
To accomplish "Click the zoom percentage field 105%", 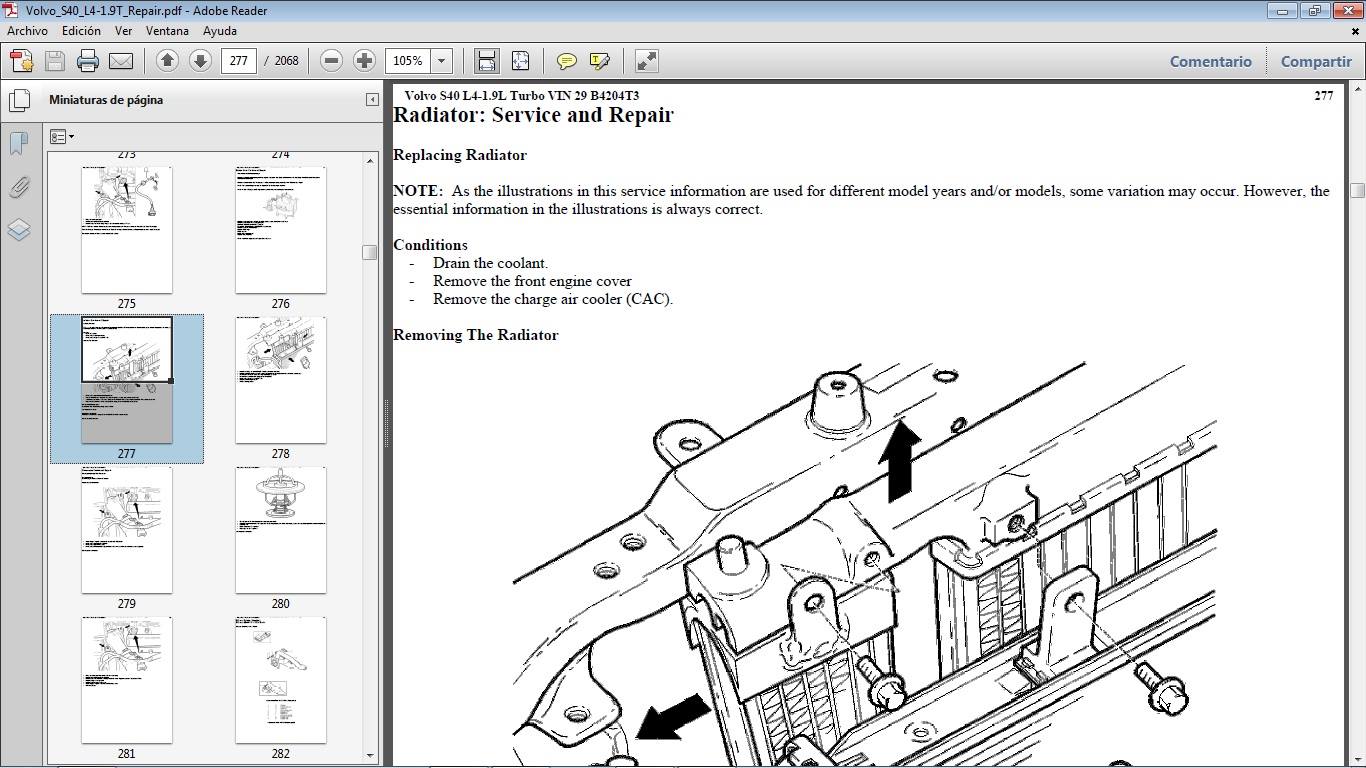I will (410, 61).
